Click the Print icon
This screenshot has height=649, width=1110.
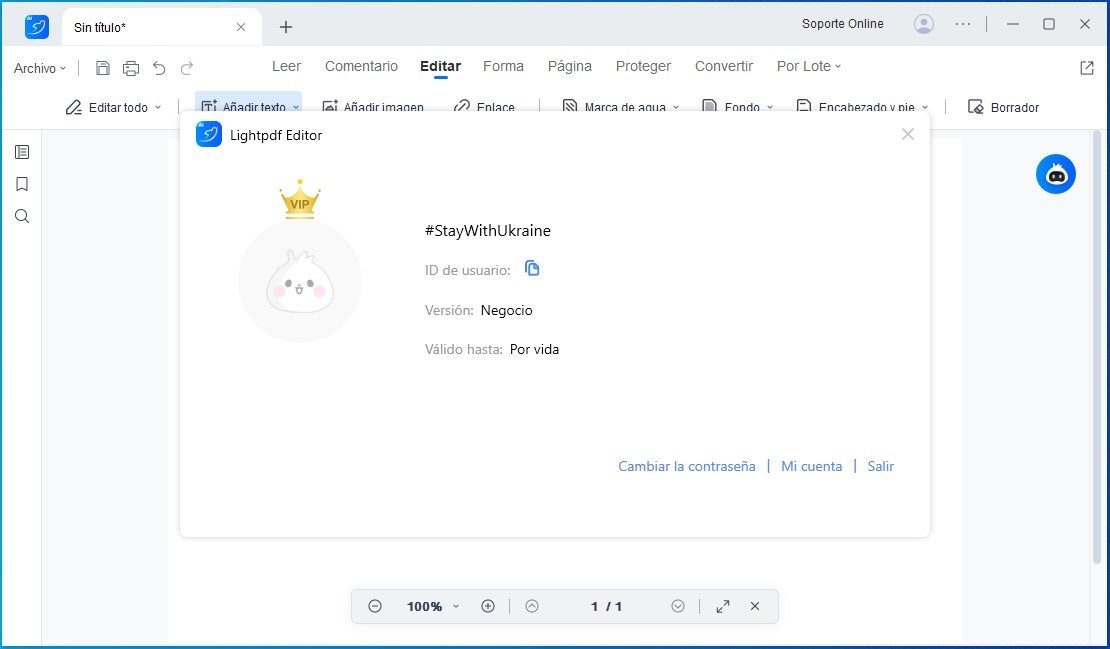pyautogui.click(x=131, y=68)
